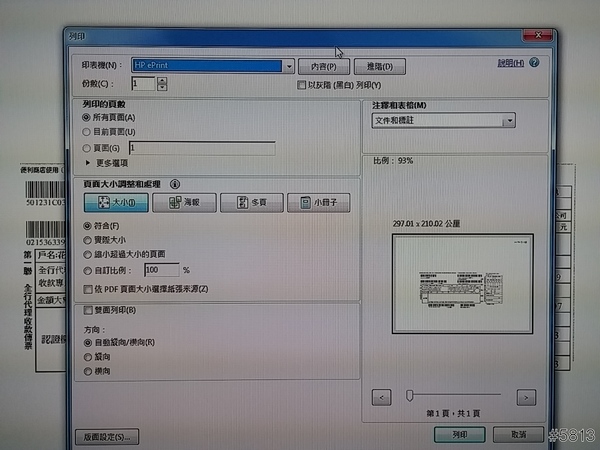The height and width of the screenshot is (450, 600).
Task: Toggle 依 PDF 頁面大小選擇紙張來源 checkbox
Action: point(88,289)
